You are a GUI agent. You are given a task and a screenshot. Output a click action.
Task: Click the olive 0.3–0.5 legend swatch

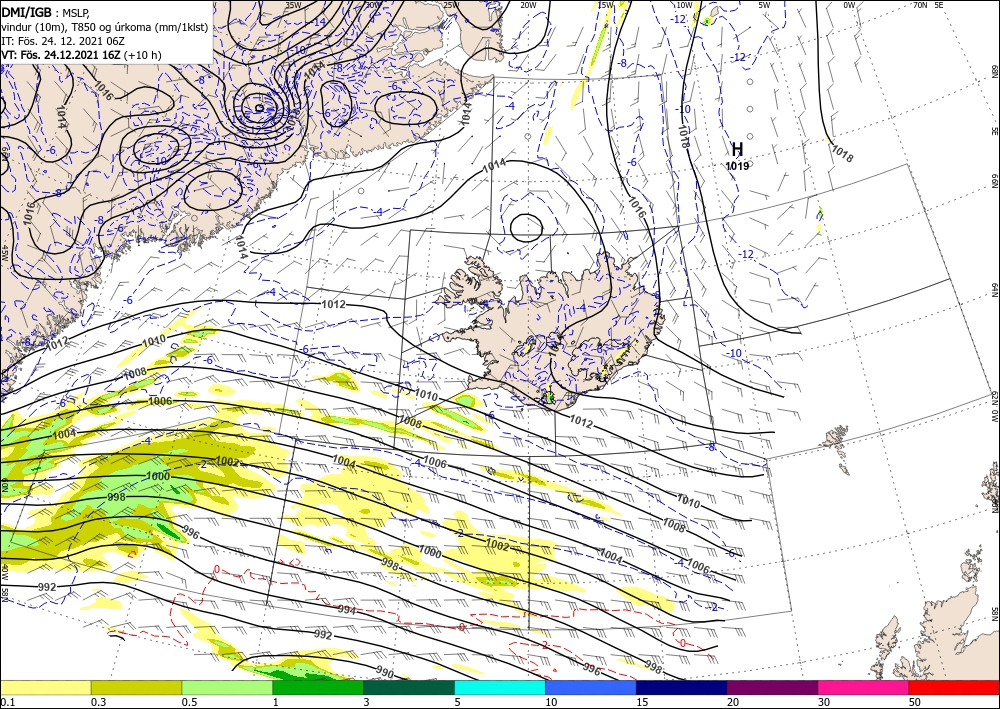point(136,687)
